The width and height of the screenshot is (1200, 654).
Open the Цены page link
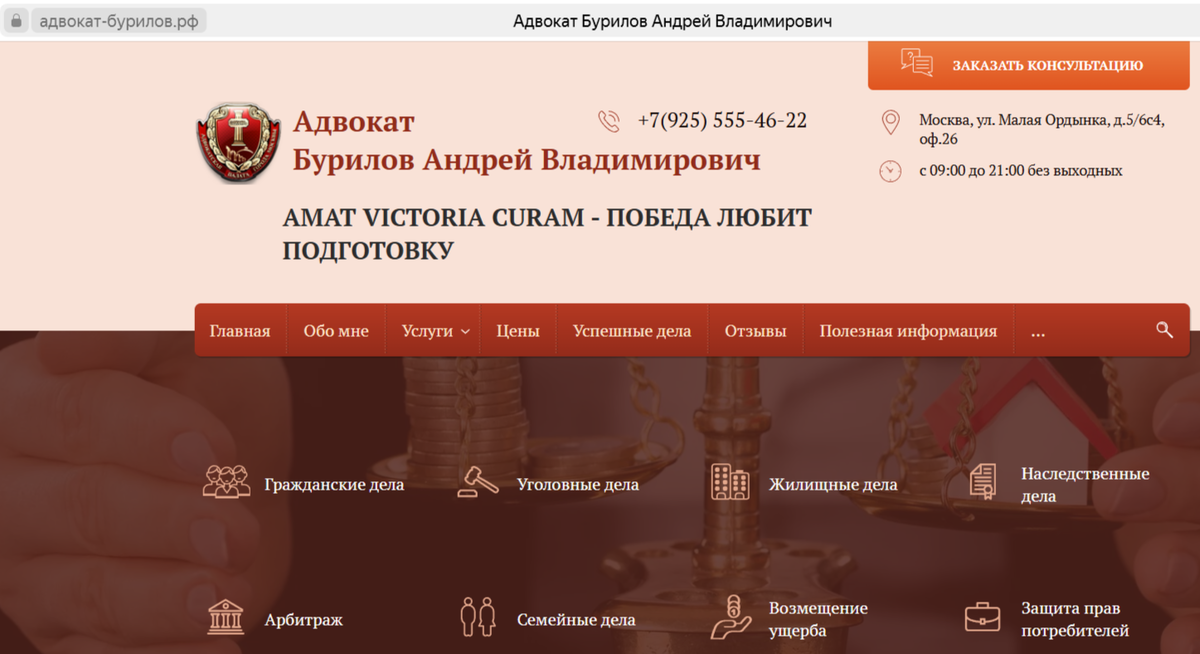tap(517, 330)
